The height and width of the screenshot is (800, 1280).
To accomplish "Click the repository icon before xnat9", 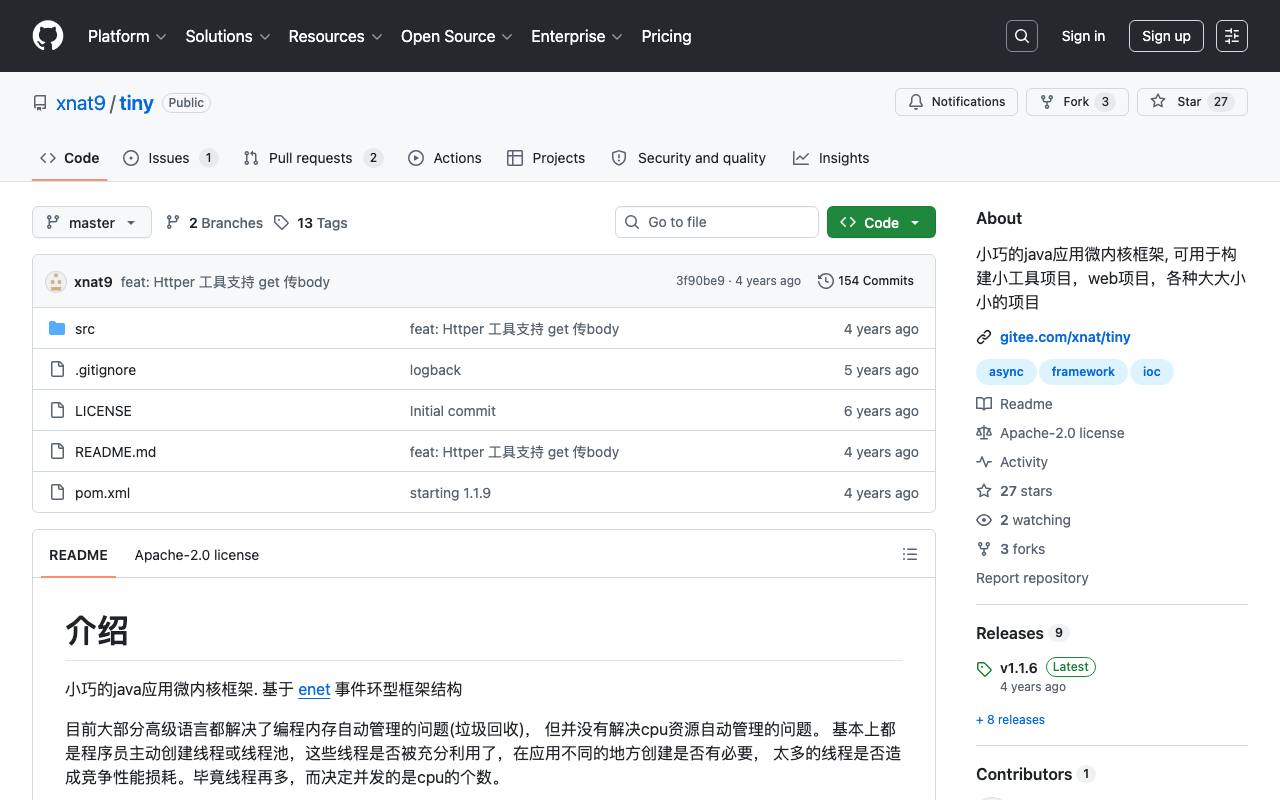I will pyautogui.click(x=40, y=103).
